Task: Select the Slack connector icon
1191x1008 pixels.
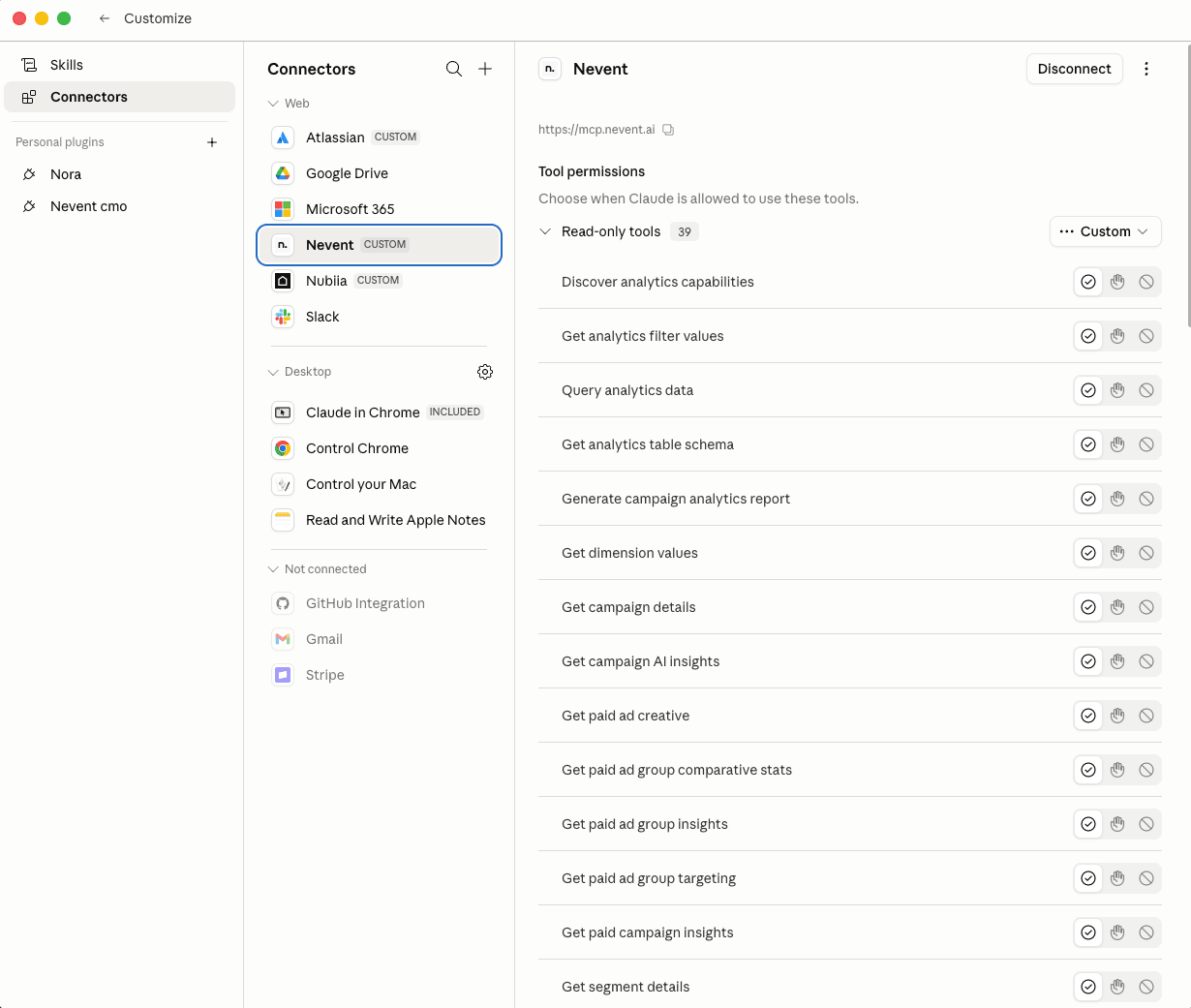Action: coord(283,317)
